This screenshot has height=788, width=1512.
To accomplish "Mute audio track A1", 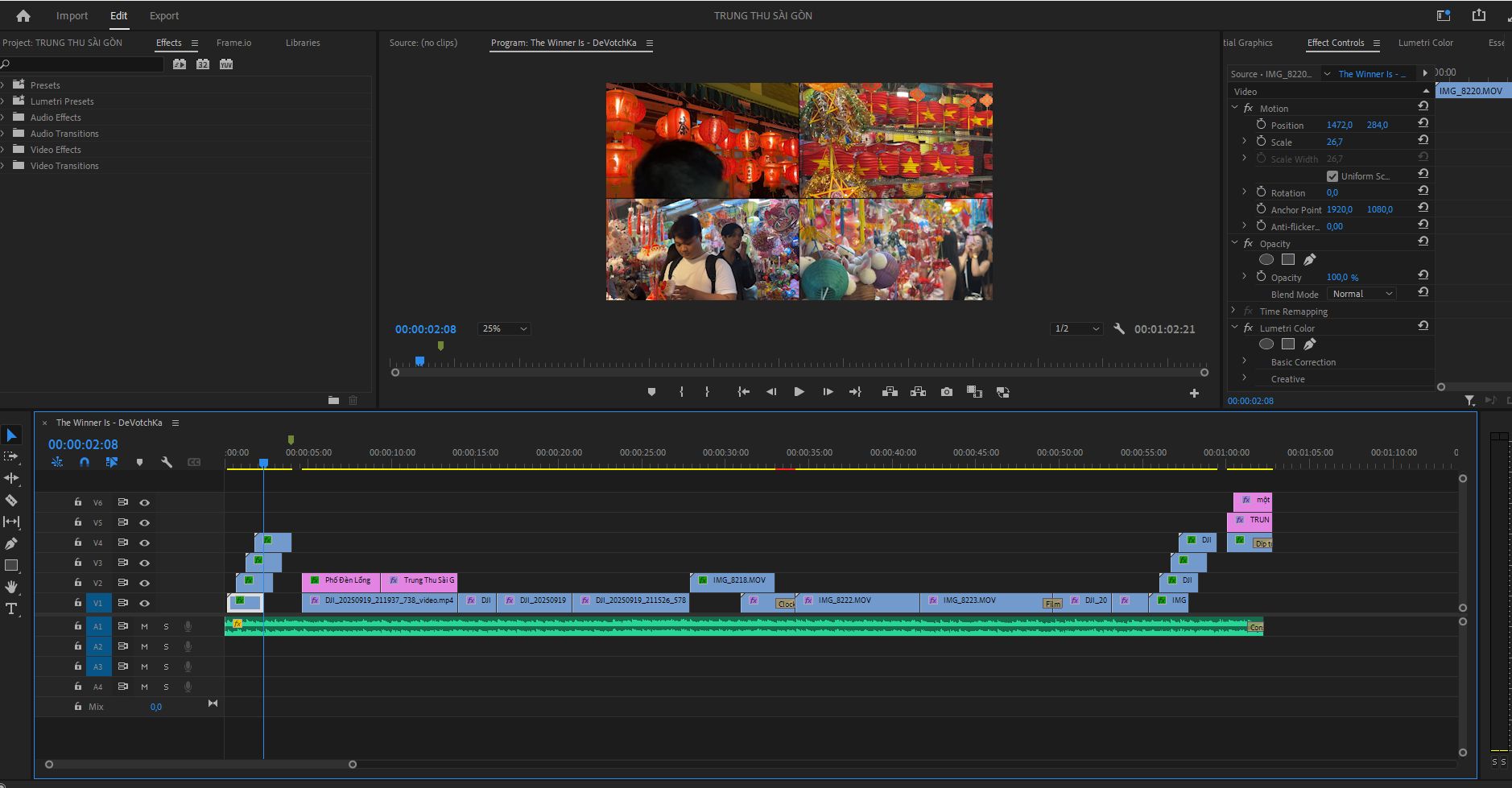I will (x=144, y=626).
